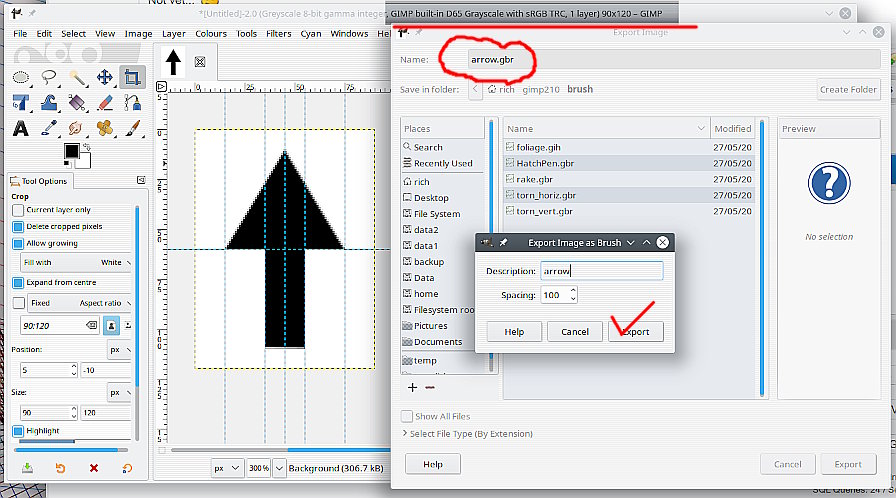This screenshot has width=896, height=498.
Task: Click the black foreground colour swatch
Action: point(71,151)
